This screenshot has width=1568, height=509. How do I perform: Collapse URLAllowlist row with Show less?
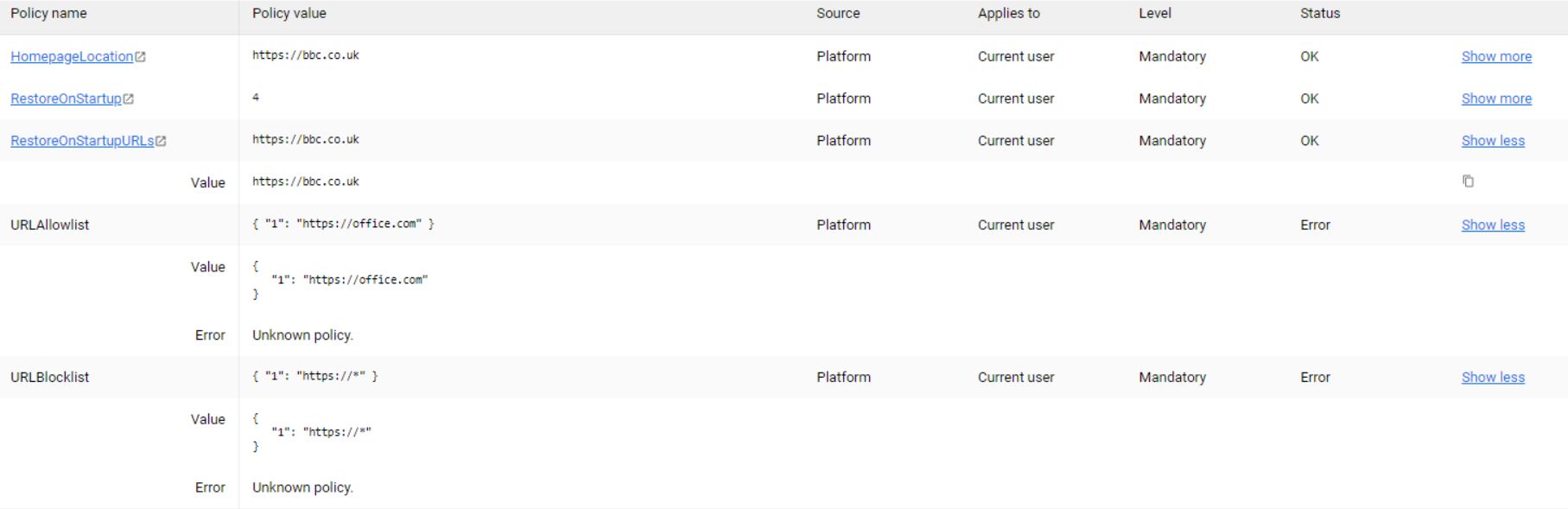[1493, 226]
